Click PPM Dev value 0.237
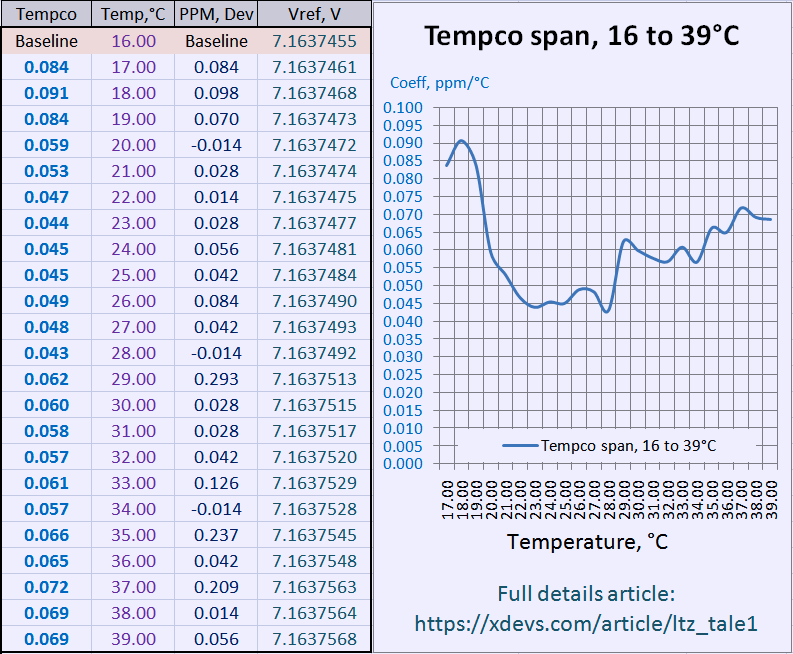Image resolution: width=793 pixels, height=654 pixels. [216, 535]
